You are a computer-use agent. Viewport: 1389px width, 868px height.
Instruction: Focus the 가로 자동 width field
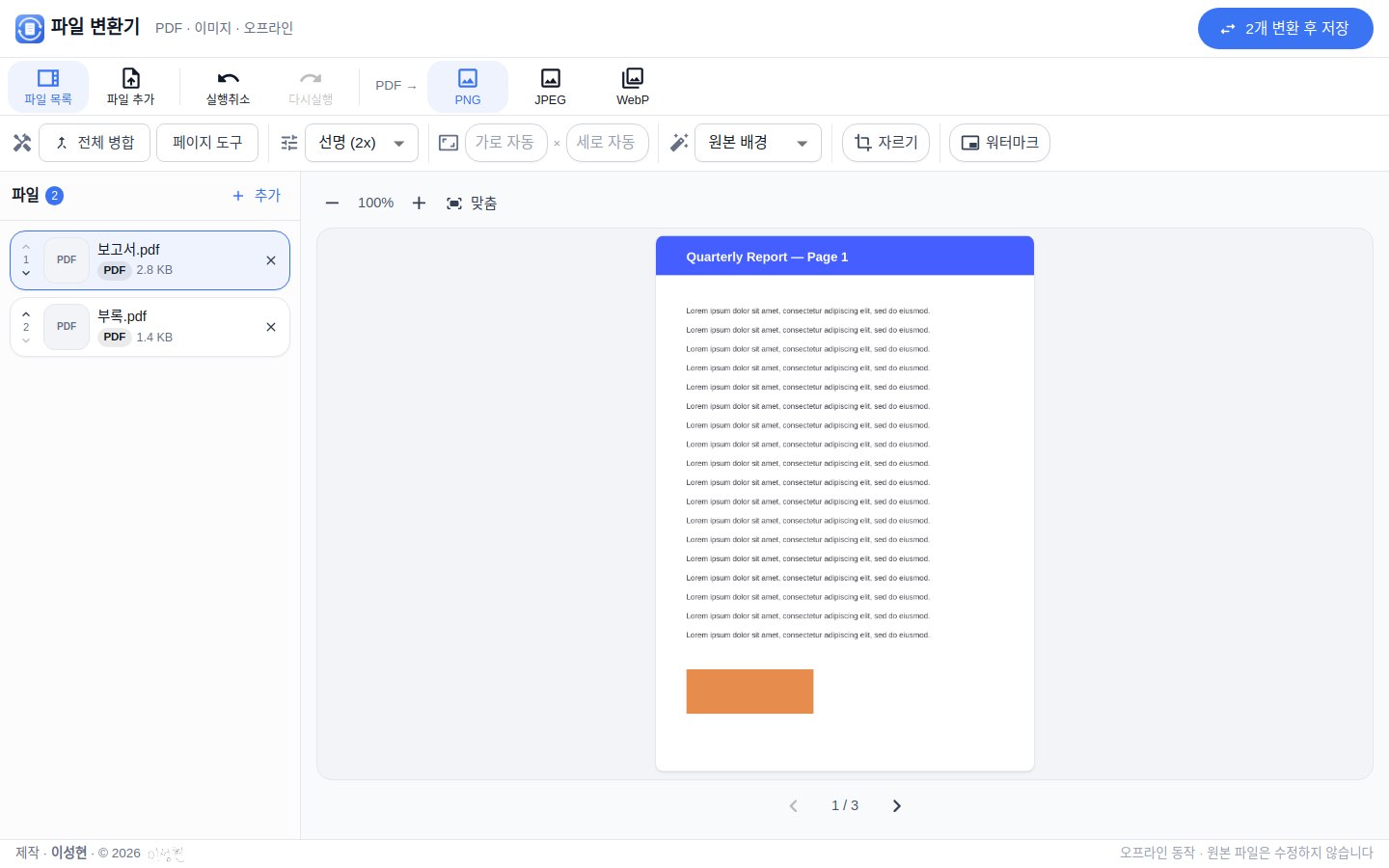(x=506, y=143)
